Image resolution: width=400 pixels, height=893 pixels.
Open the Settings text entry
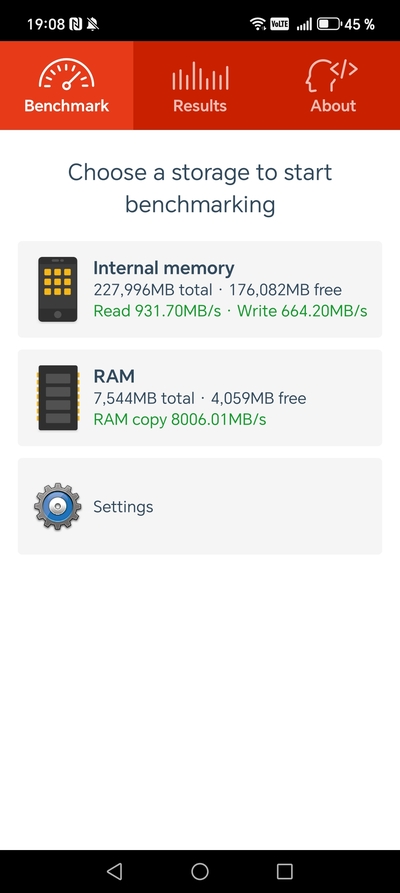(123, 507)
